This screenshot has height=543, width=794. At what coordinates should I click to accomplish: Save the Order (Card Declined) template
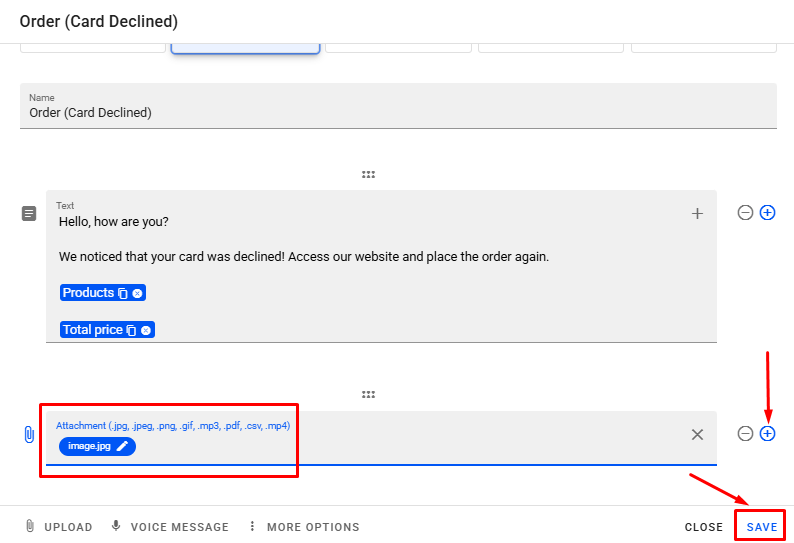761,527
